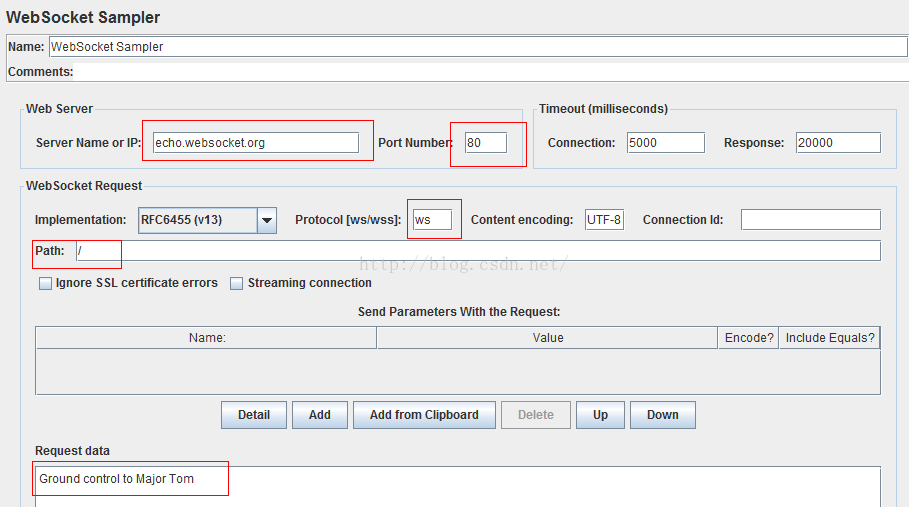Viewport: 909px width, 507px height.
Task: Click the Name: column header
Action: point(206,338)
